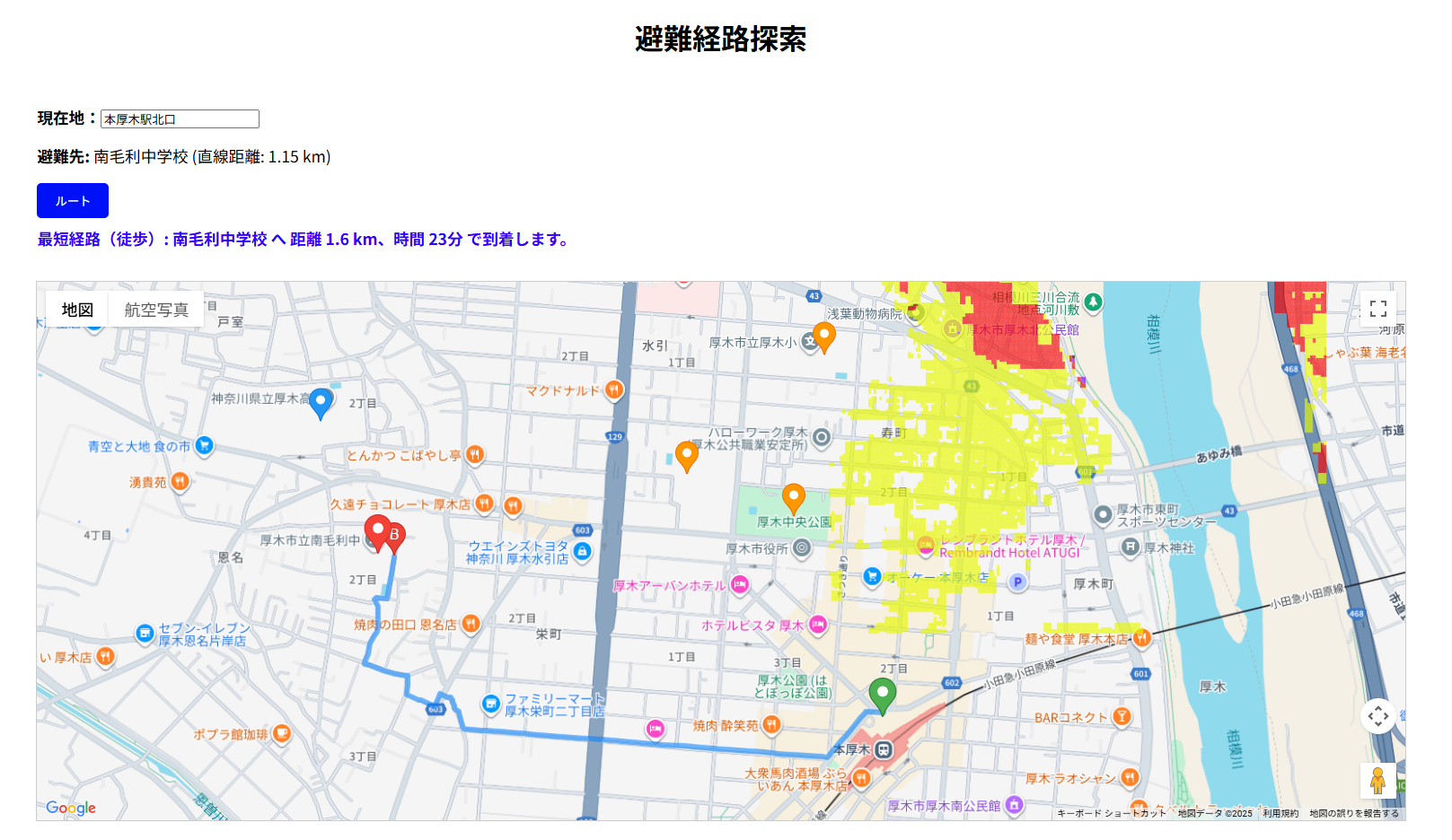Select the 地図 view tab
Image resolution: width=1452 pixels, height=840 pixels.
pyautogui.click(x=75, y=311)
